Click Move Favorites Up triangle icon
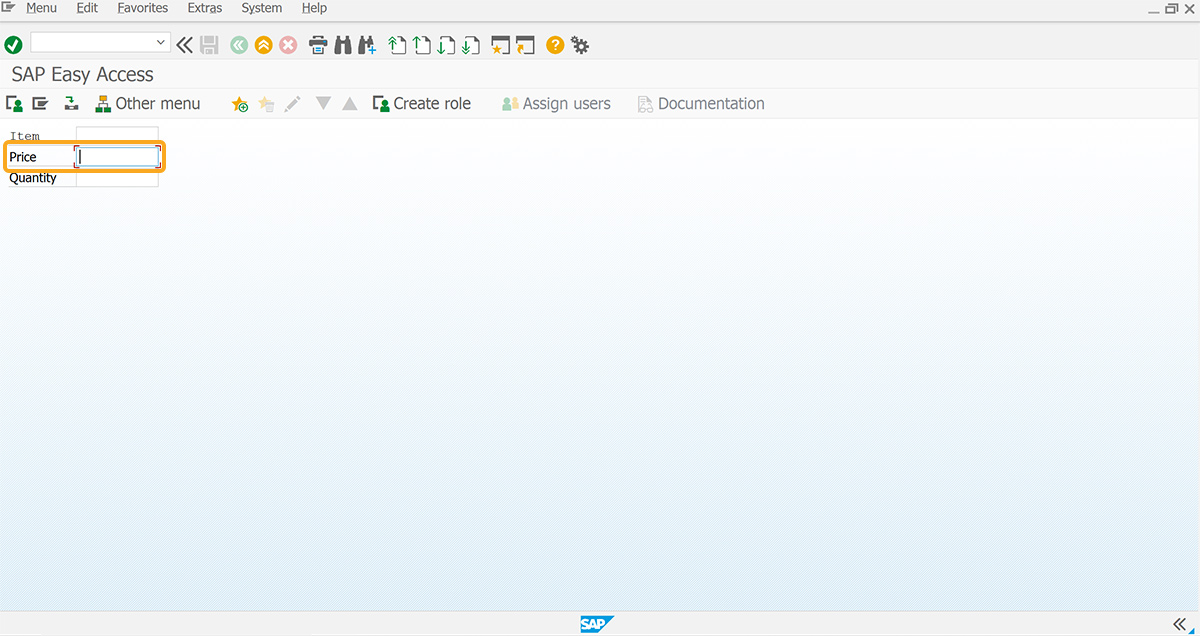 (x=349, y=103)
